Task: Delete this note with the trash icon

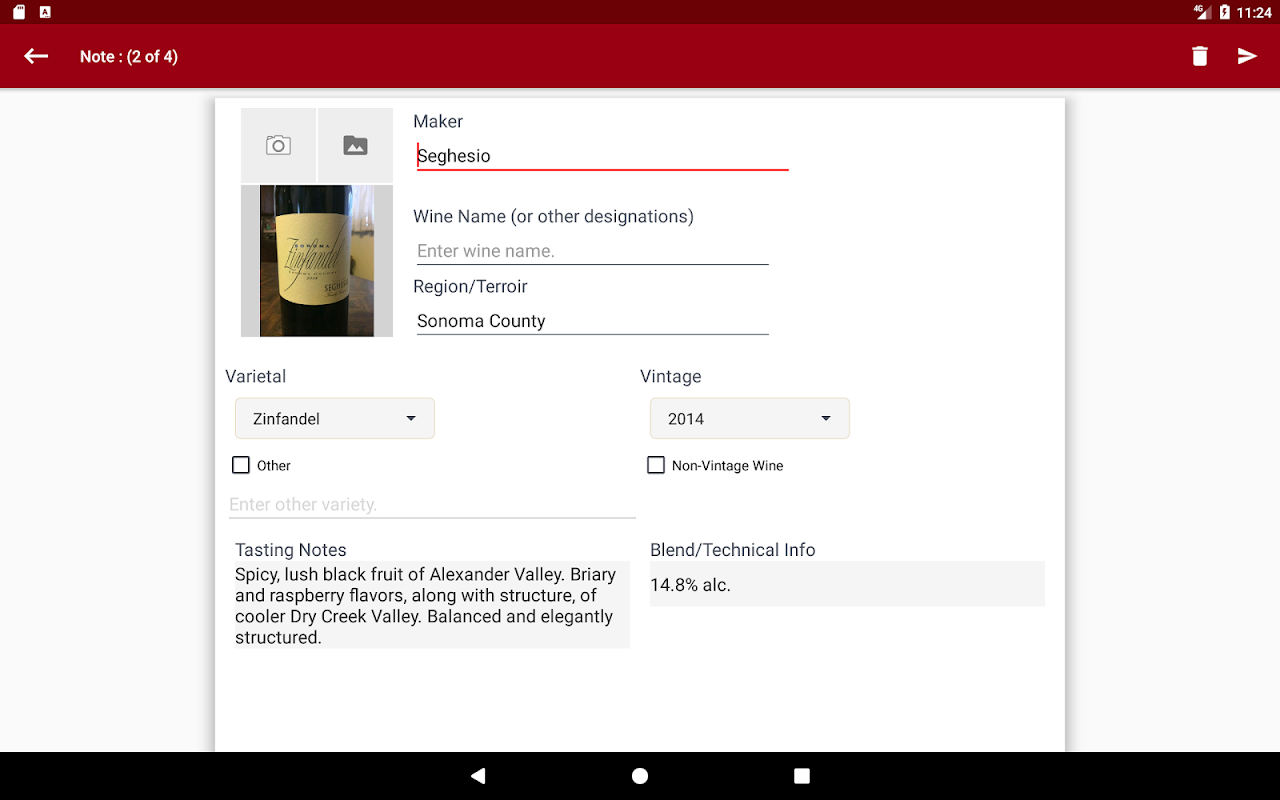Action: click(1200, 56)
